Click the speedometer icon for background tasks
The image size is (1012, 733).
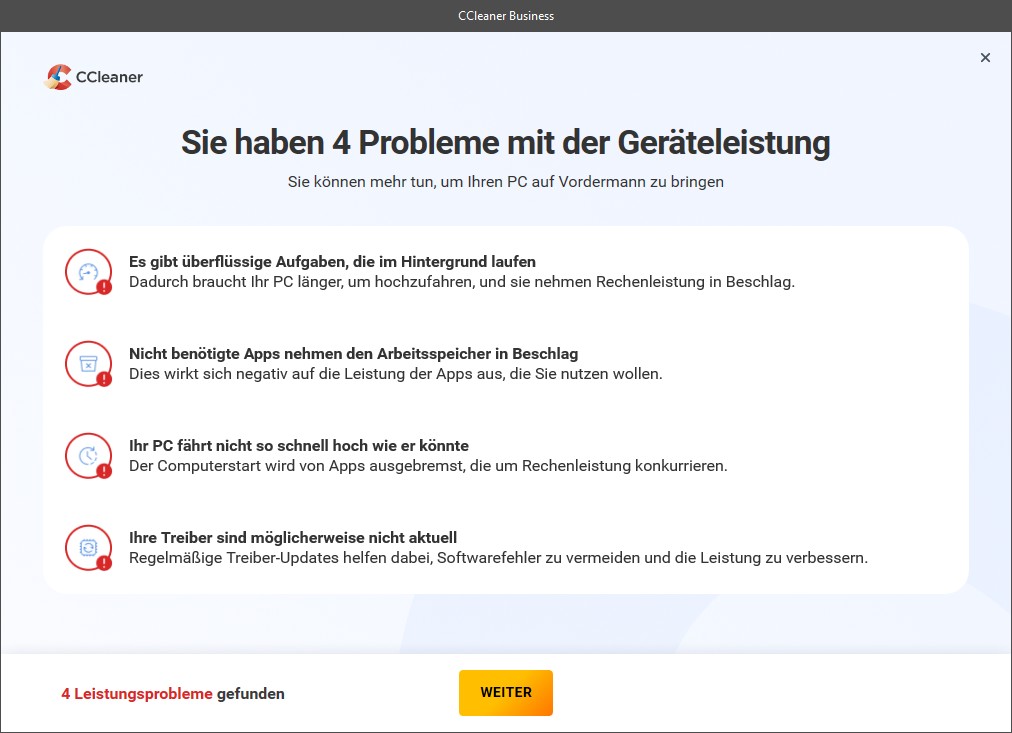point(88,272)
